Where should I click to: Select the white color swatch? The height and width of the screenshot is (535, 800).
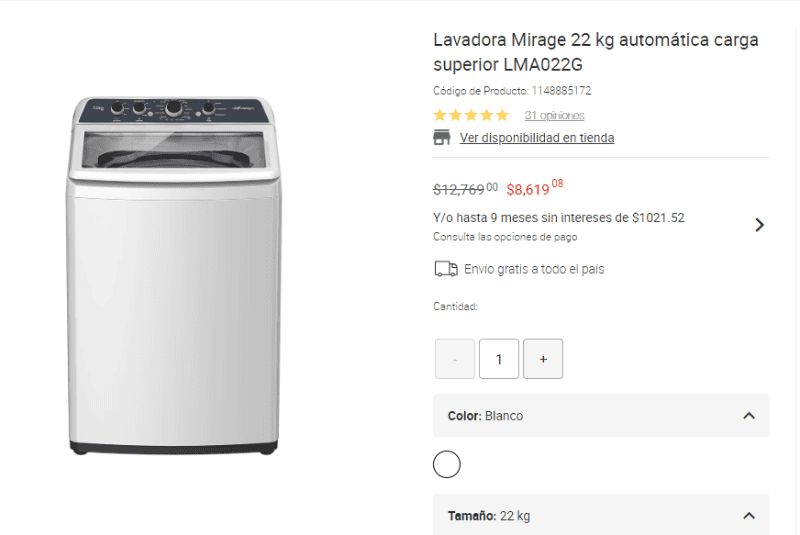pyautogui.click(x=447, y=464)
